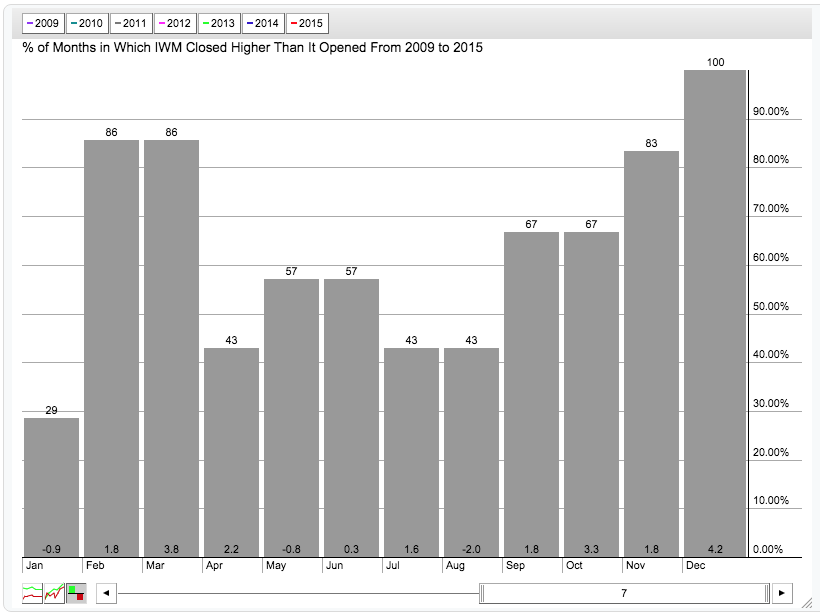This screenshot has height=616, width=820.
Task: Toggle the 2015 year series
Action: pyautogui.click(x=307, y=24)
